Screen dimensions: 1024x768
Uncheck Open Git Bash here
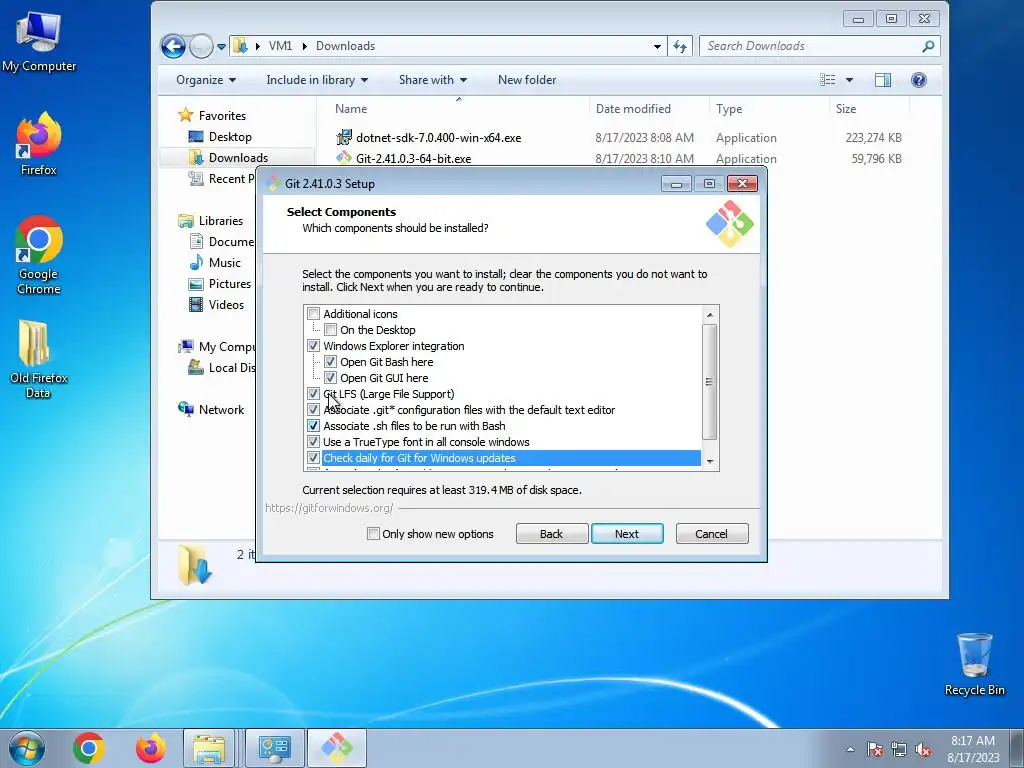click(x=330, y=362)
